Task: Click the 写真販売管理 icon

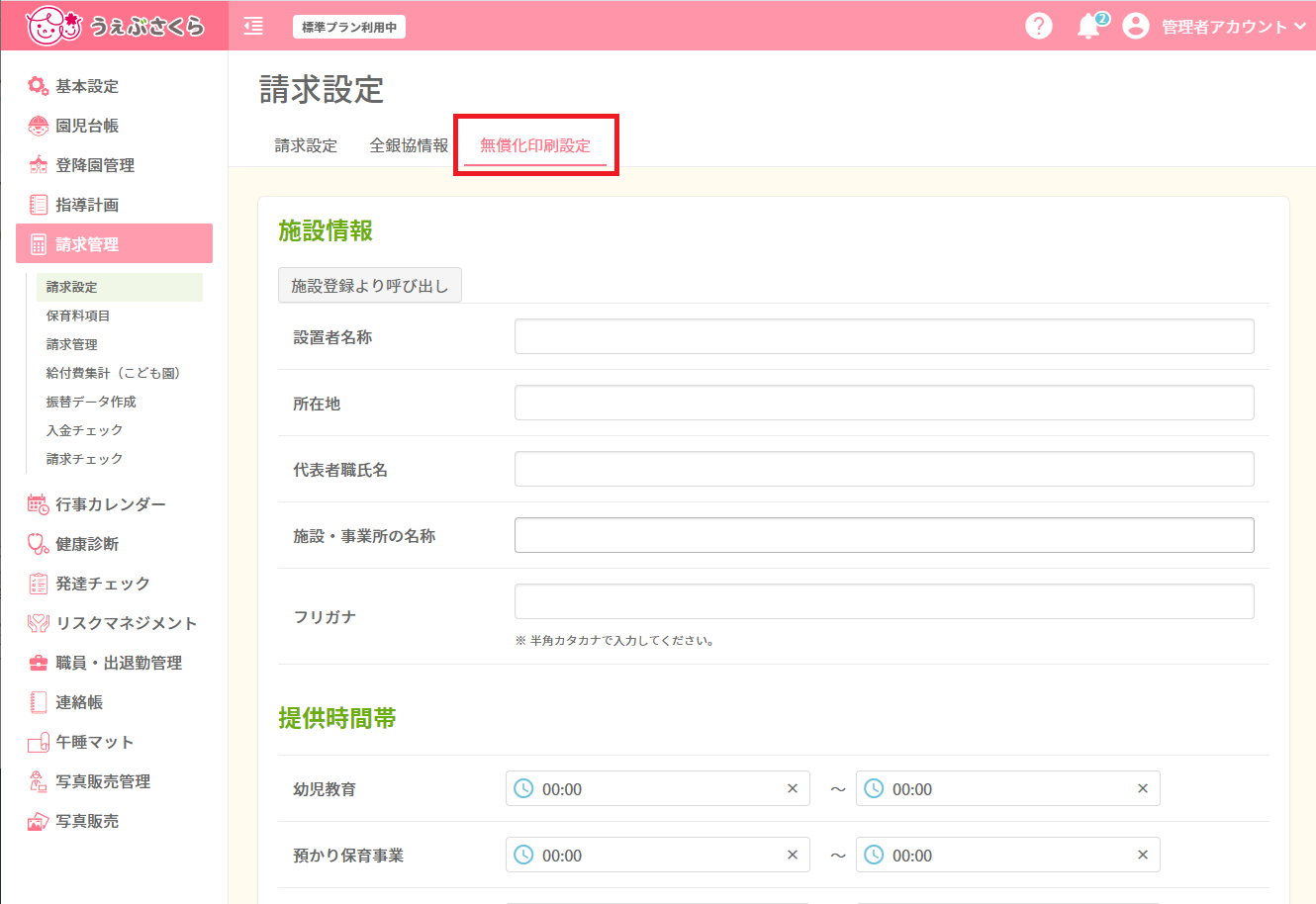Action: [38, 781]
